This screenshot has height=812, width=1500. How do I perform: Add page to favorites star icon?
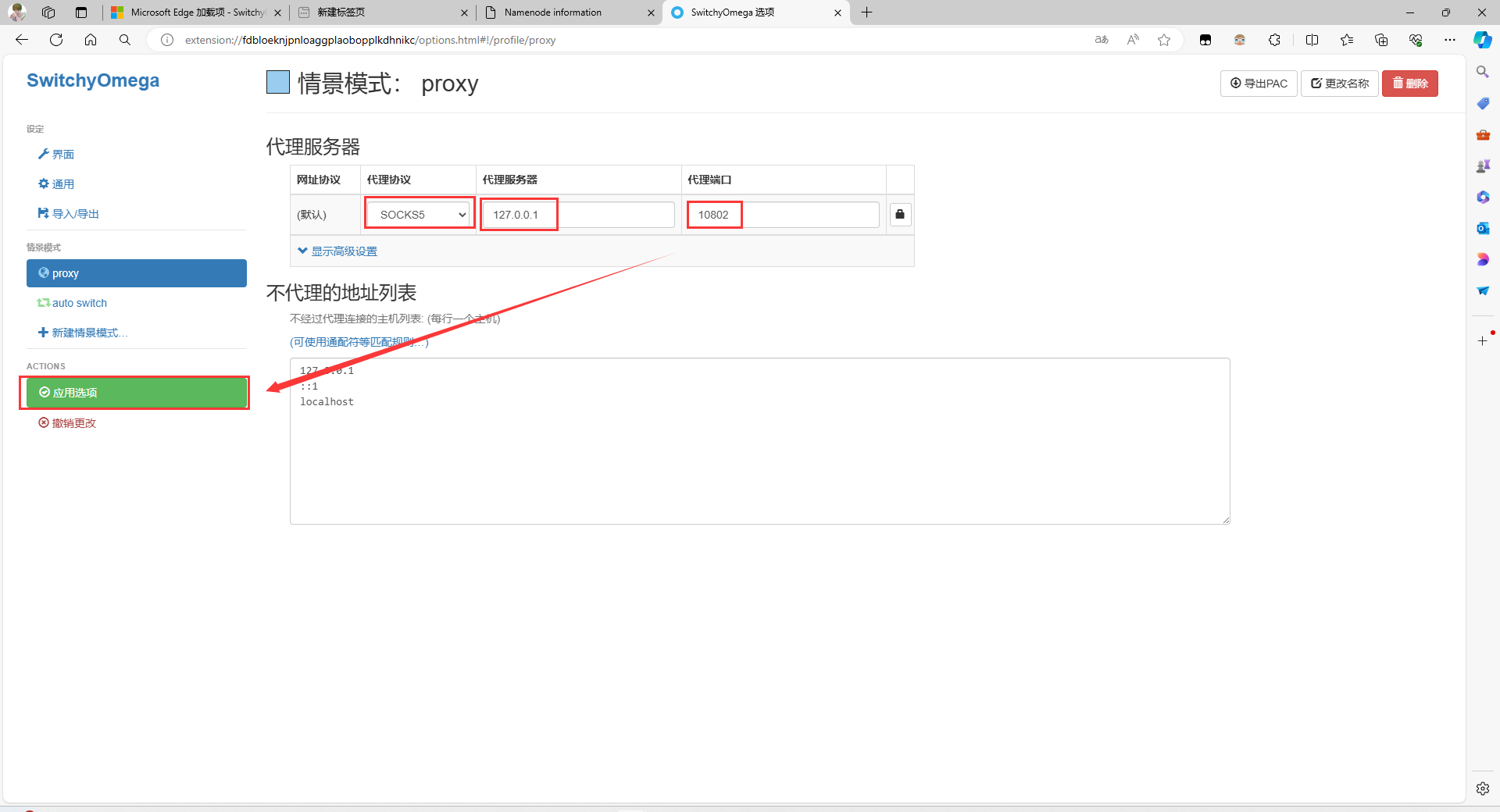(x=1164, y=40)
